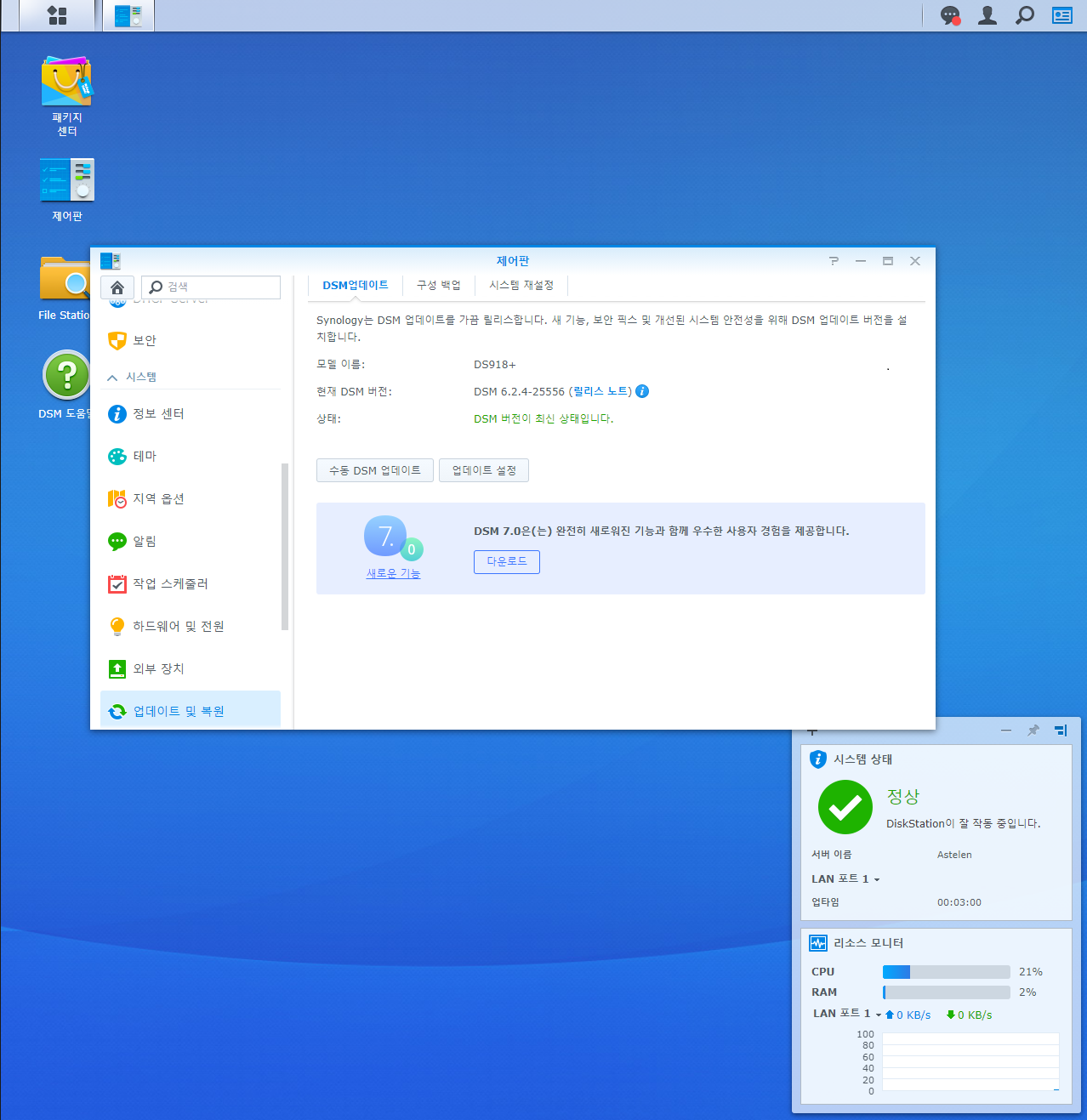Open Security (보안) in sidebar
Image resolution: width=1087 pixels, height=1120 pixels.
[191, 340]
